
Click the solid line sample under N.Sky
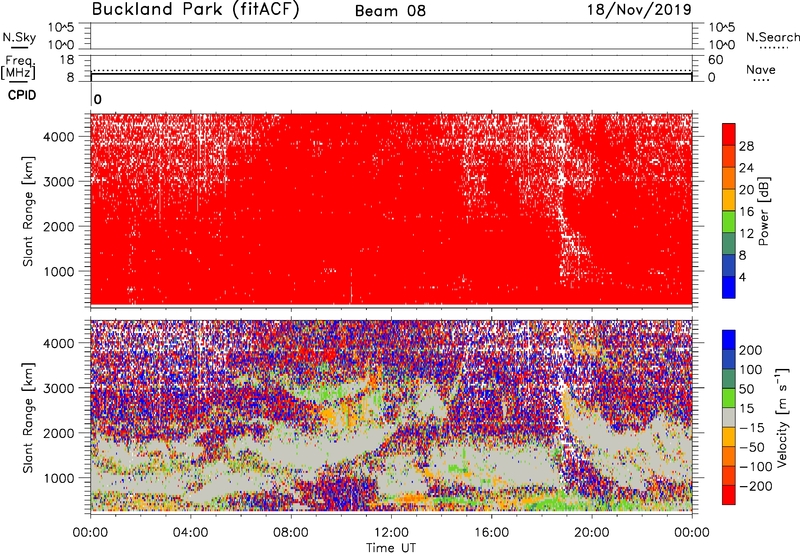(x=19, y=47)
